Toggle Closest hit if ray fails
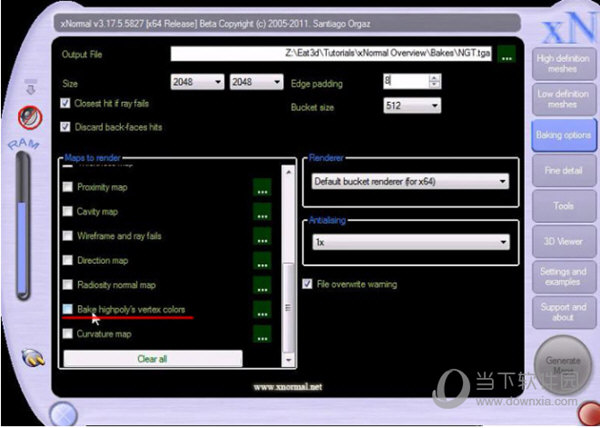Viewport: 600px width, 428px height. click(x=65, y=103)
